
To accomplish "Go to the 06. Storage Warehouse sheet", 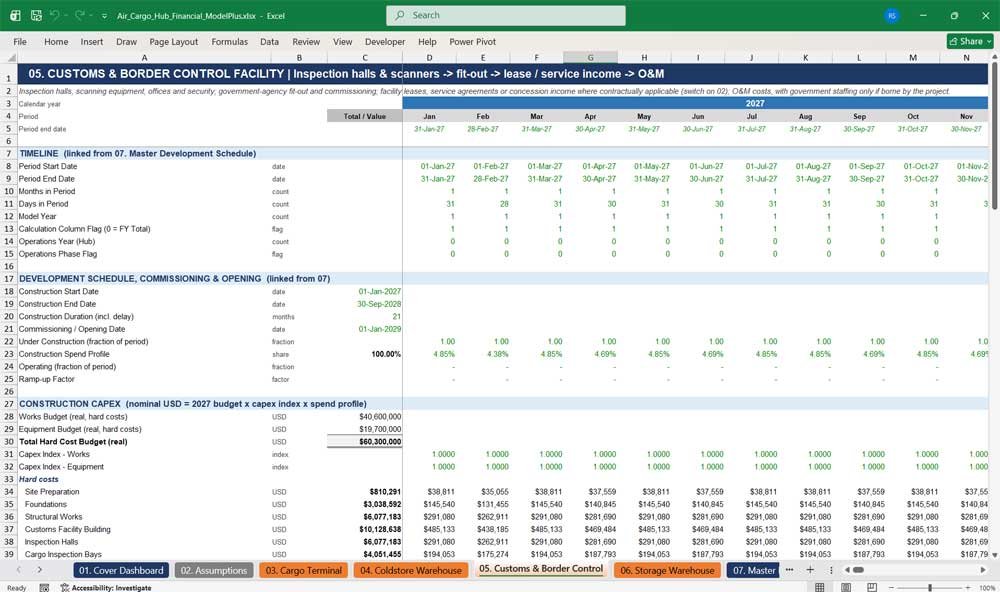I will (x=667, y=570).
